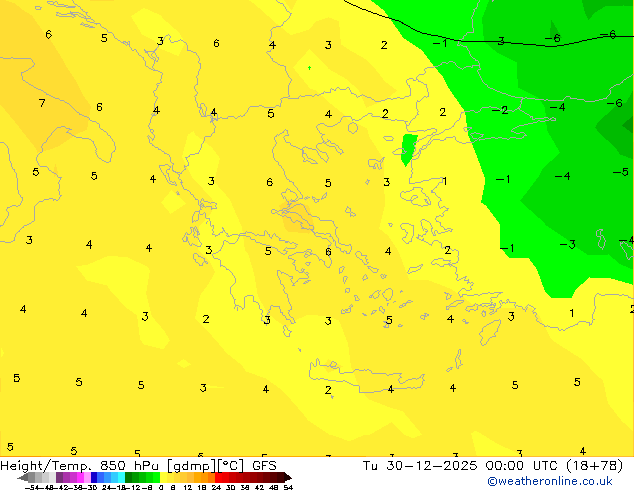Click the Tu 30-12-2025 00:00 UTC timestamp

(x=492, y=466)
